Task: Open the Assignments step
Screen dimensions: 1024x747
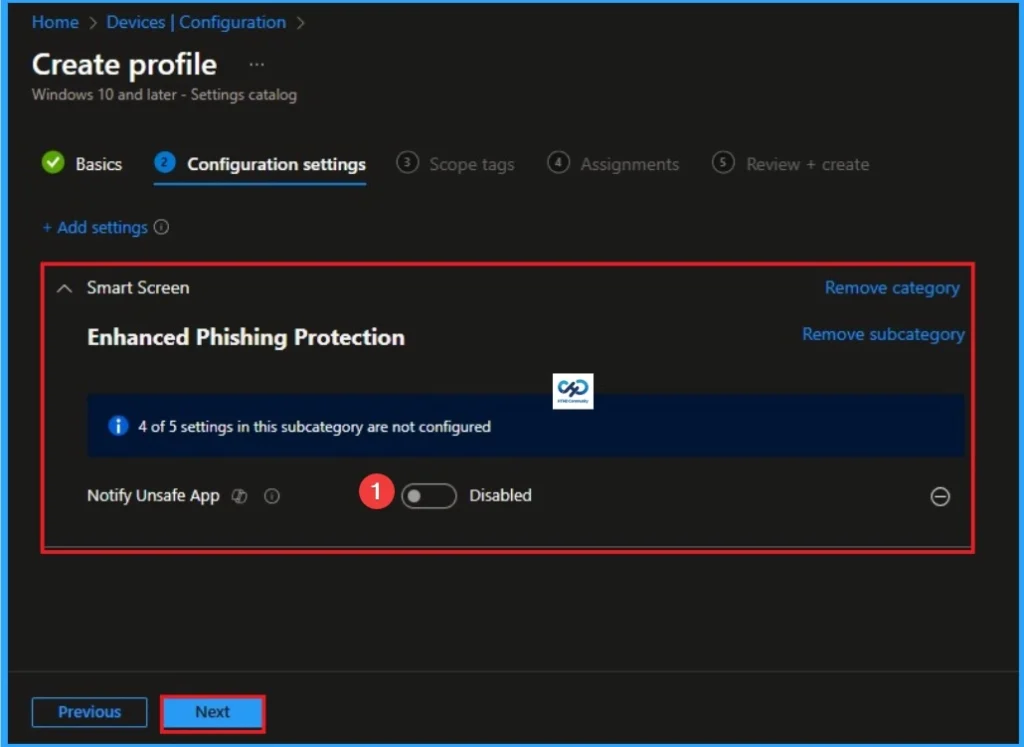Action: coord(631,163)
